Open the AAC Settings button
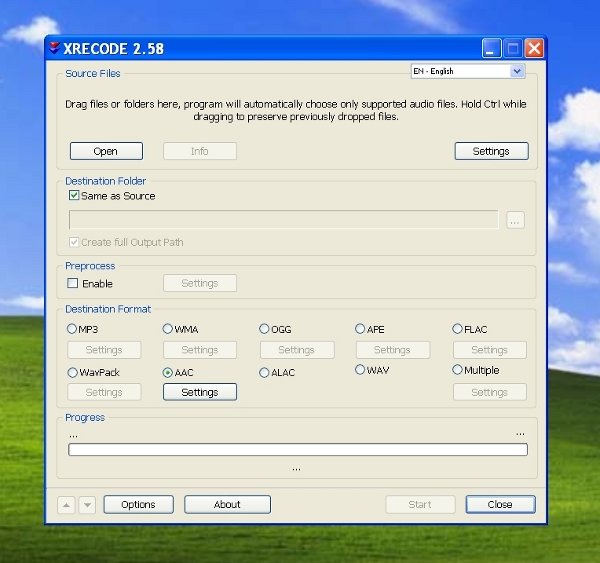600x563 pixels. click(200, 392)
